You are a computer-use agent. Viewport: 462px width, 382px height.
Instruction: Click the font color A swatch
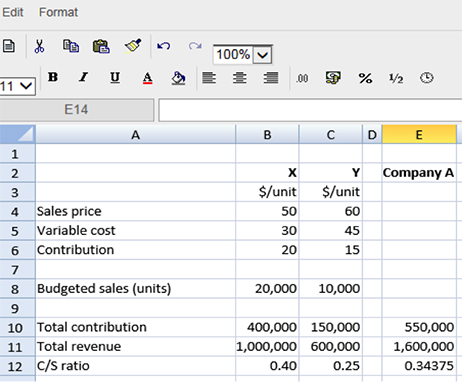pyautogui.click(x=147, y=78)
